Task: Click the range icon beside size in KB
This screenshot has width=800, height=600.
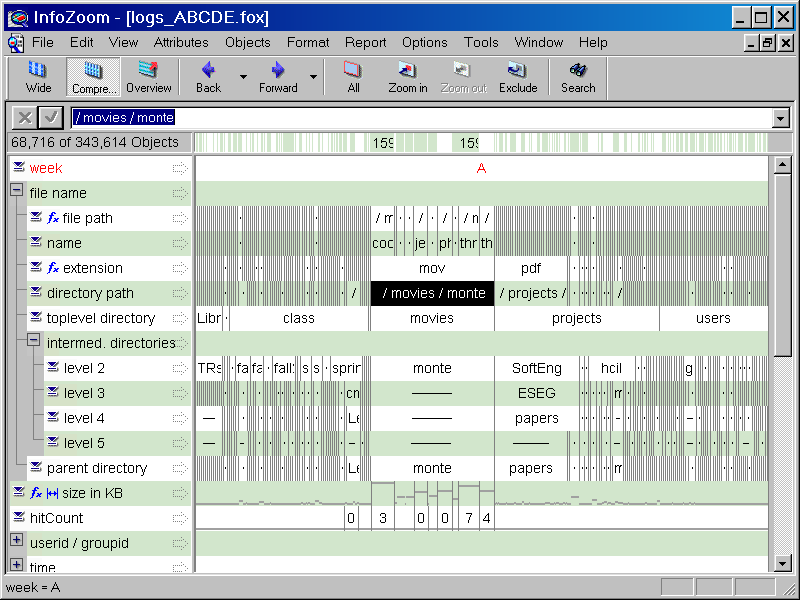Action: 52,493
